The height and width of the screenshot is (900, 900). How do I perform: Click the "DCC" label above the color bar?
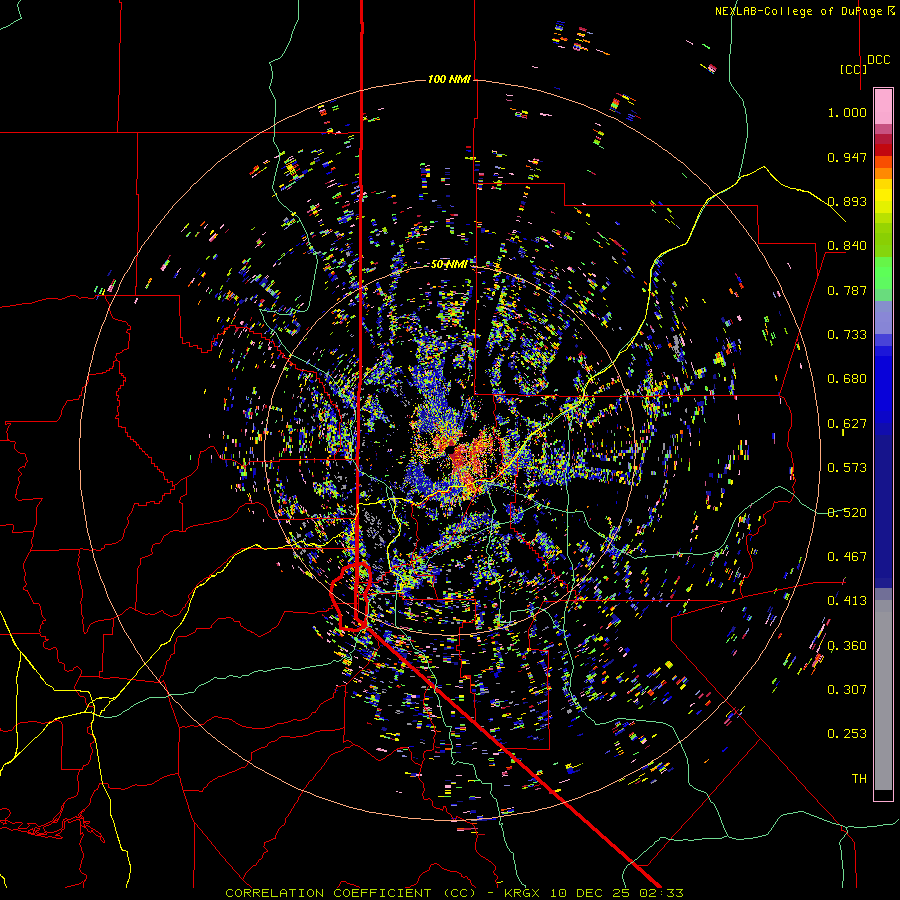[878, 60]
